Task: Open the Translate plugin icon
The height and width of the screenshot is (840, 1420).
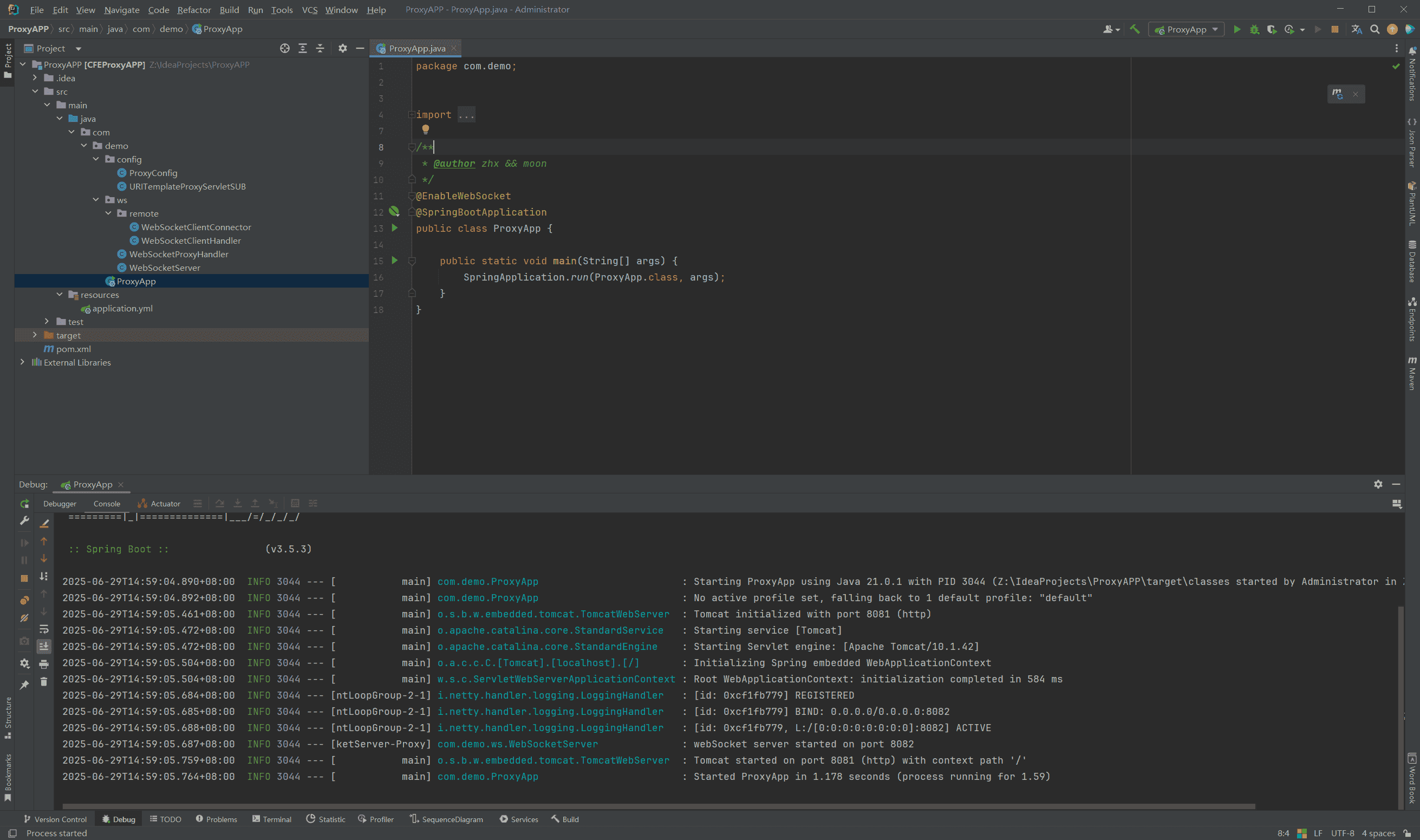Action: pos(1357,29)
